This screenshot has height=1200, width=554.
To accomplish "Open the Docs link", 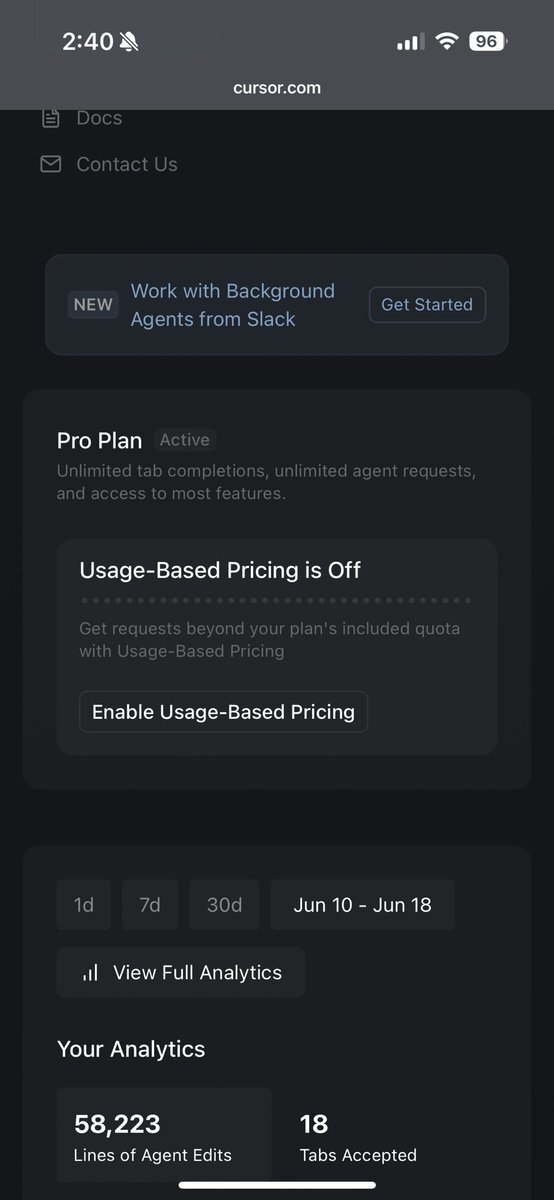I will pyautogui.click(x=99, y=118).
